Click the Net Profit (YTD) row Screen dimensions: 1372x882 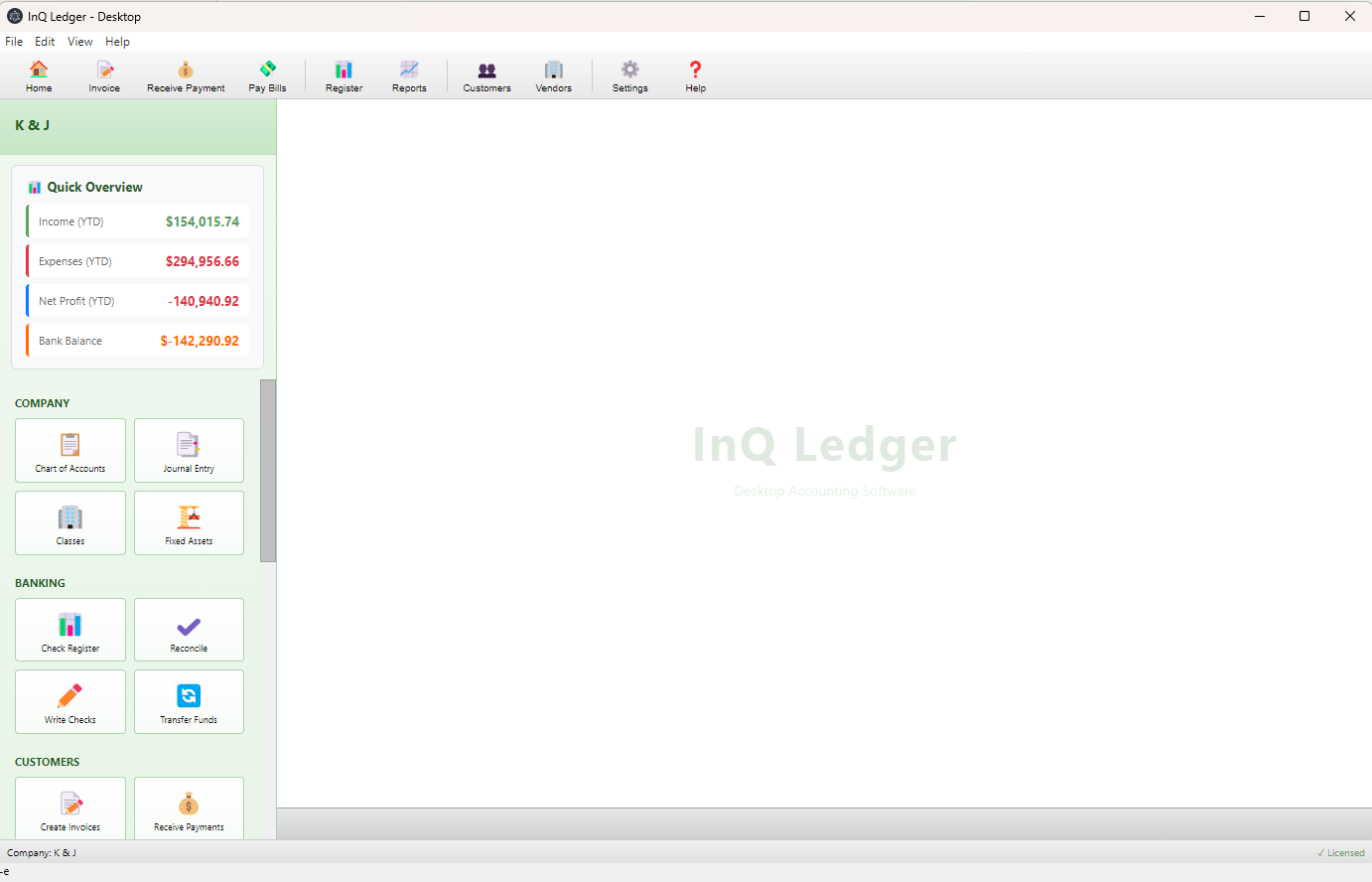coord(137,301)
